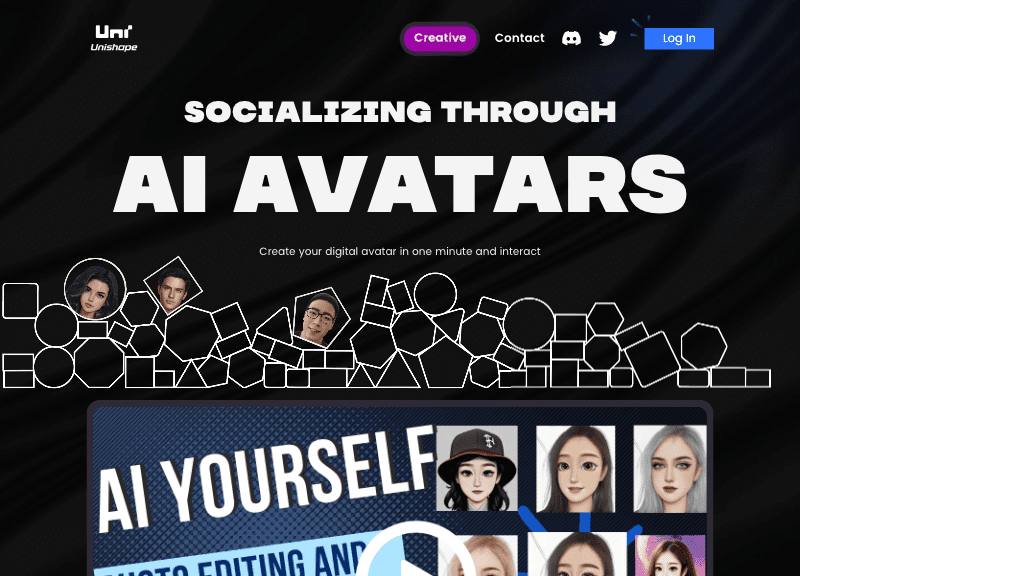
Task: Click the empty rounded square outline shape
Action: pyautogui.click(x=20, y=301)
